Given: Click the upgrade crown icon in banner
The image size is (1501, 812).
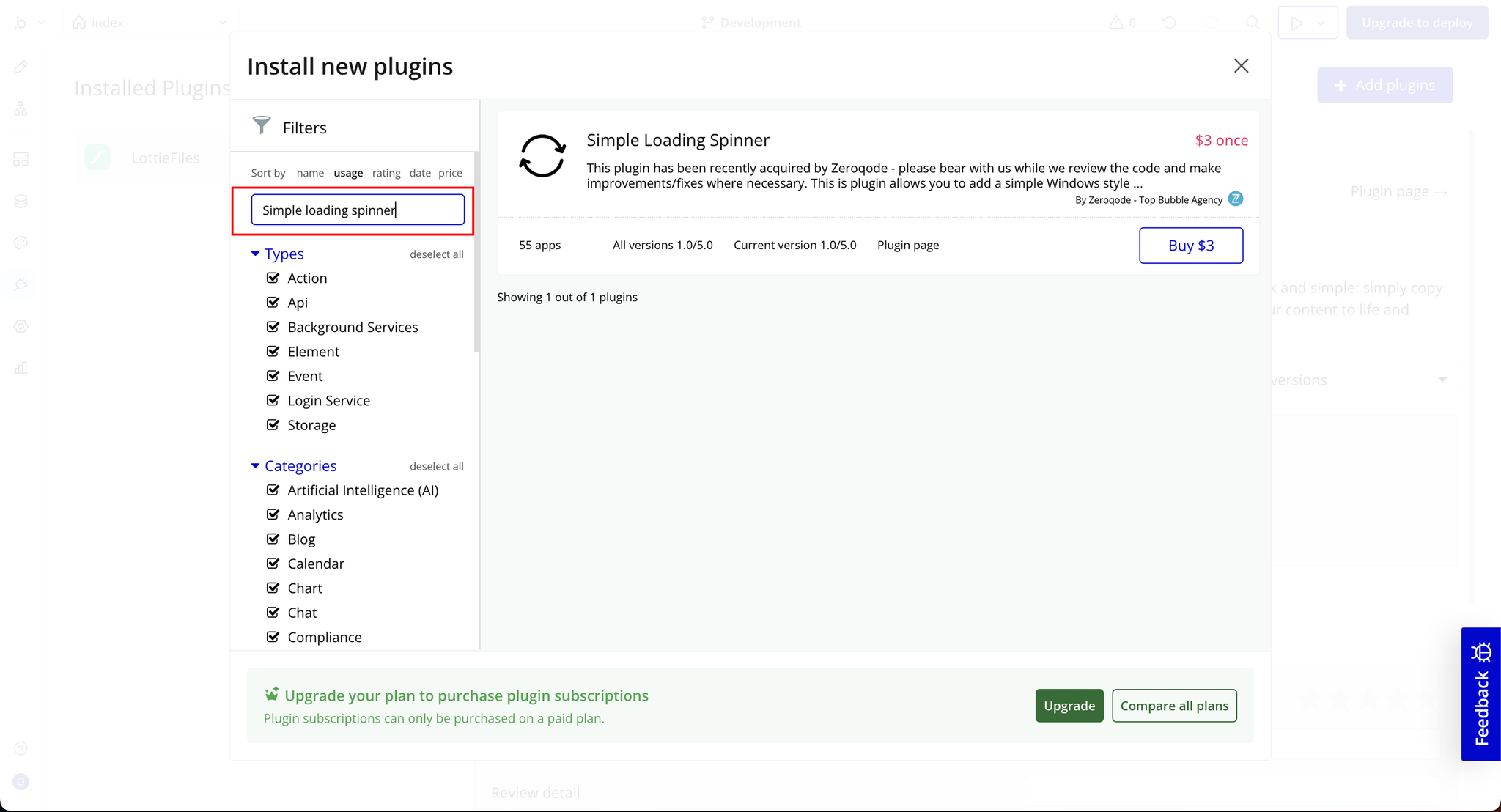Looking at the screenshot, I should pos(272,693).
